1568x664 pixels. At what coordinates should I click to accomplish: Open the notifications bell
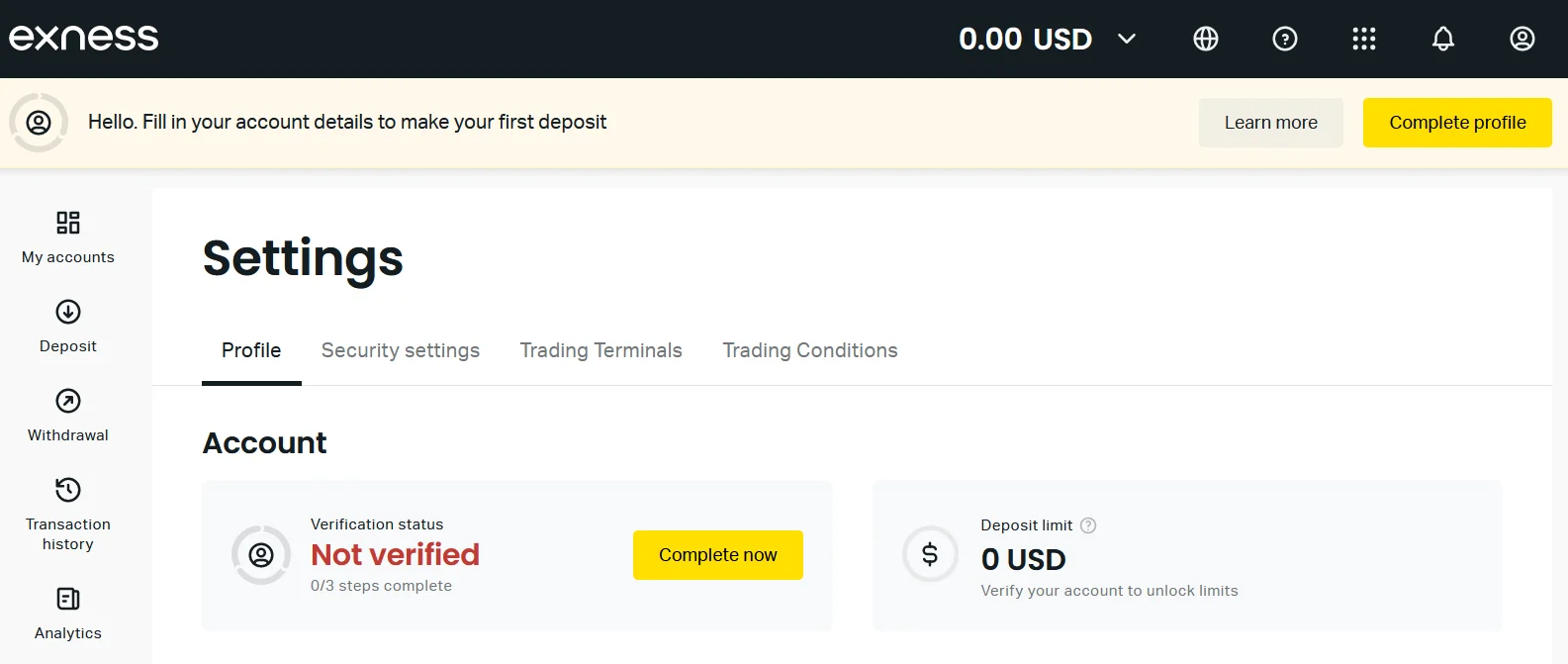click(1443, 39)
